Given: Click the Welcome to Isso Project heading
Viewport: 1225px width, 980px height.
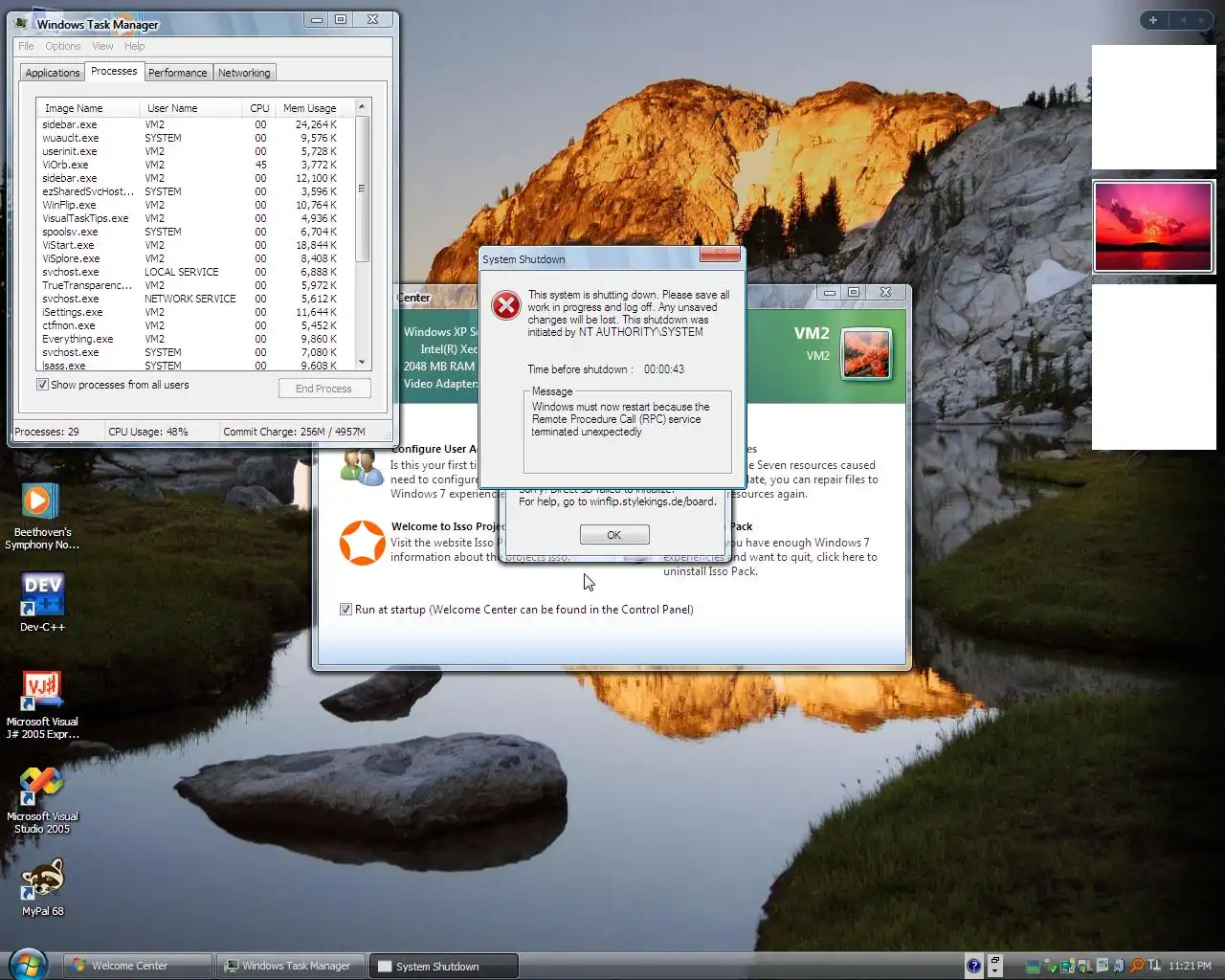Looking at the screenshot, I should (x=447, y=526).
